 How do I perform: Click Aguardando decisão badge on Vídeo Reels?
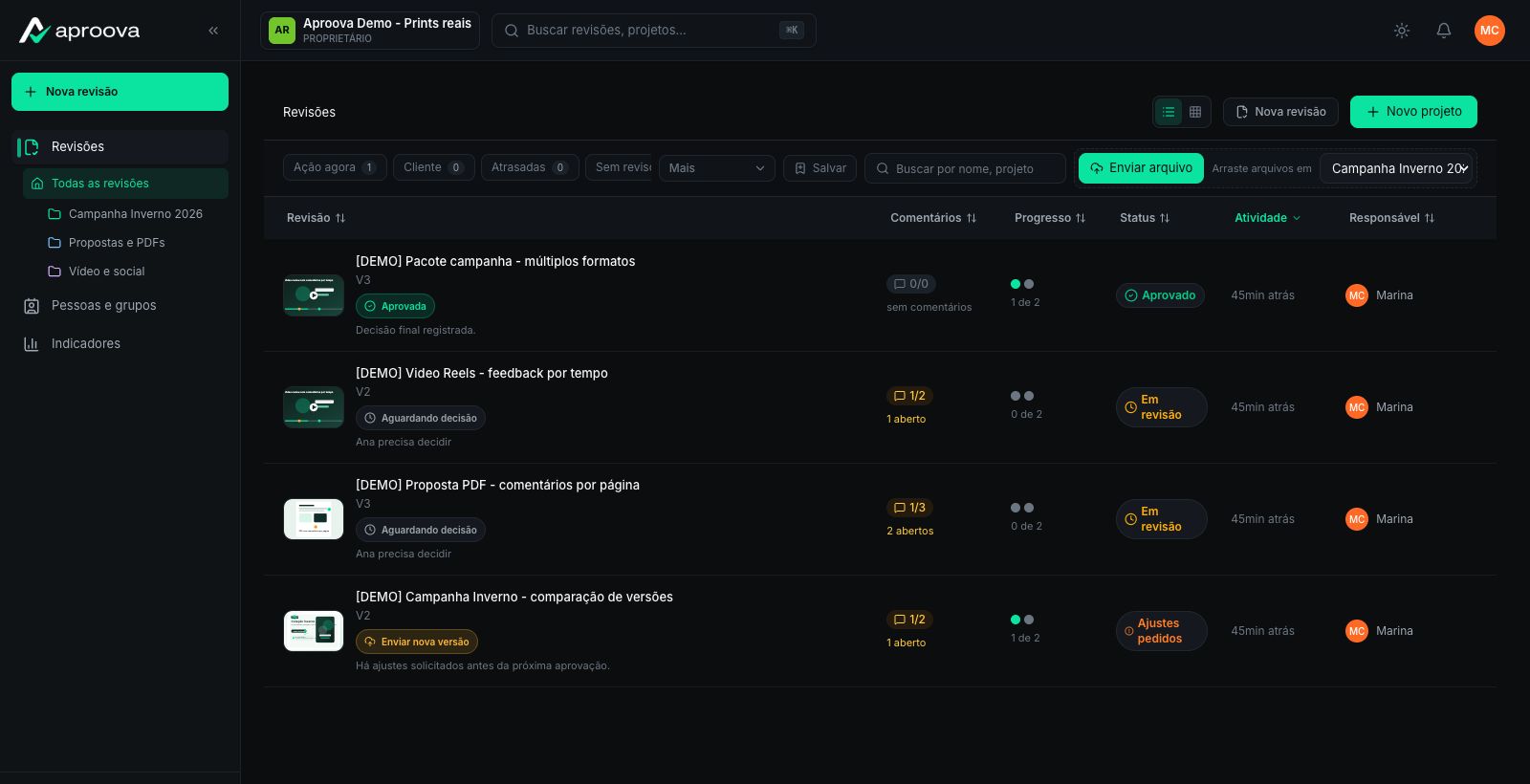coord(421,418)
